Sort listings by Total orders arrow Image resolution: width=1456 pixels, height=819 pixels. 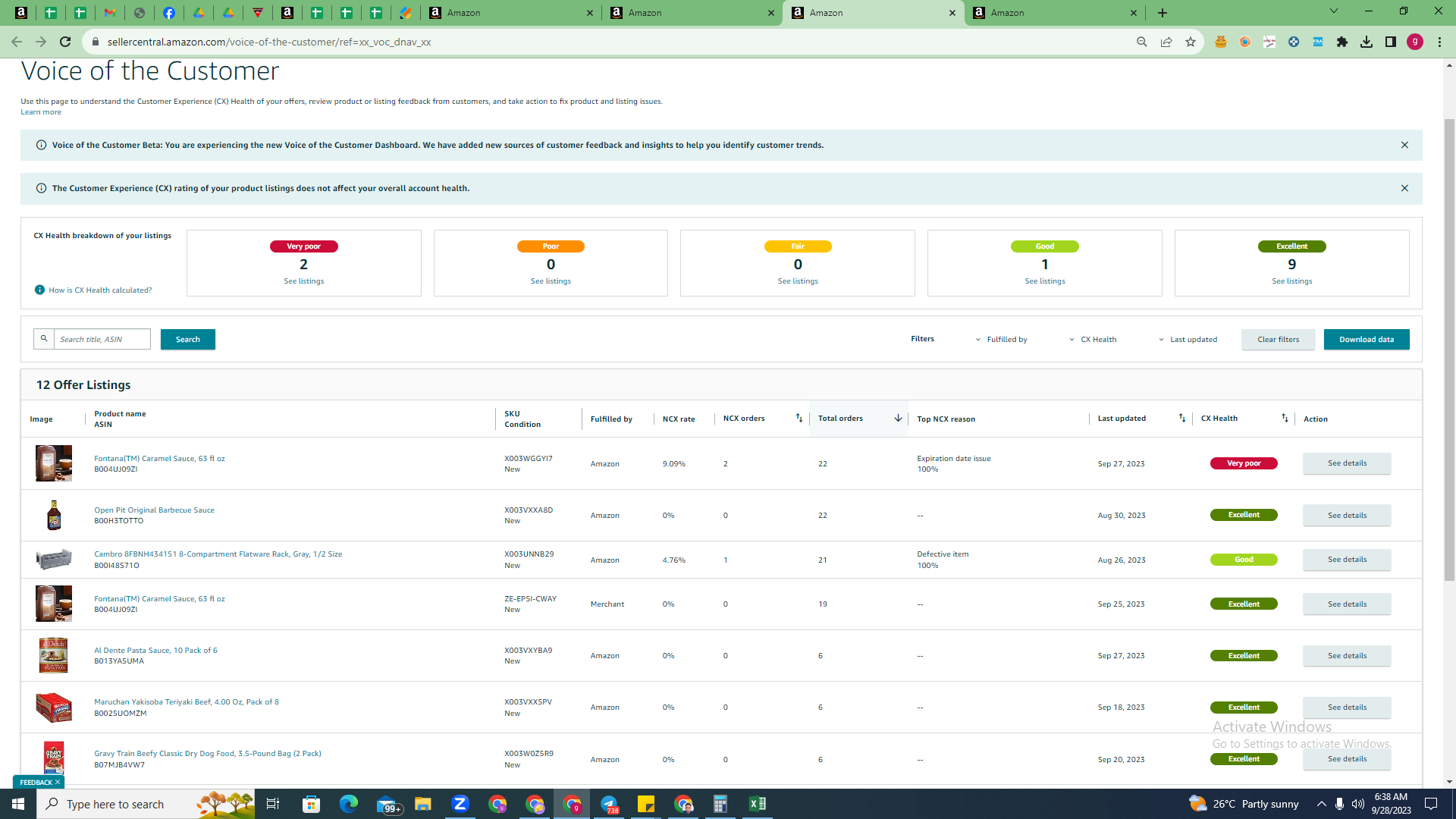coord(898,418)
